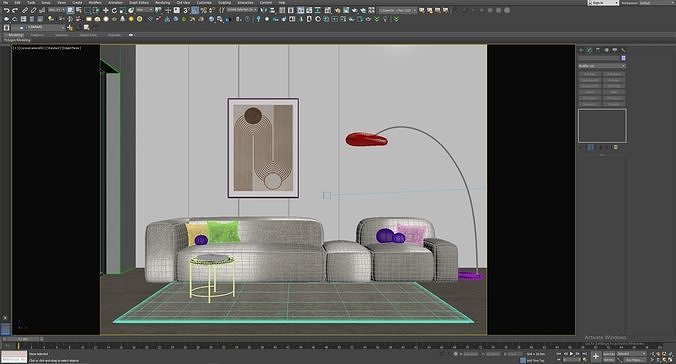Viewport: 676px width, 364px height.
Task: Activate the Select and Scale tool
Action: [123, 10]
